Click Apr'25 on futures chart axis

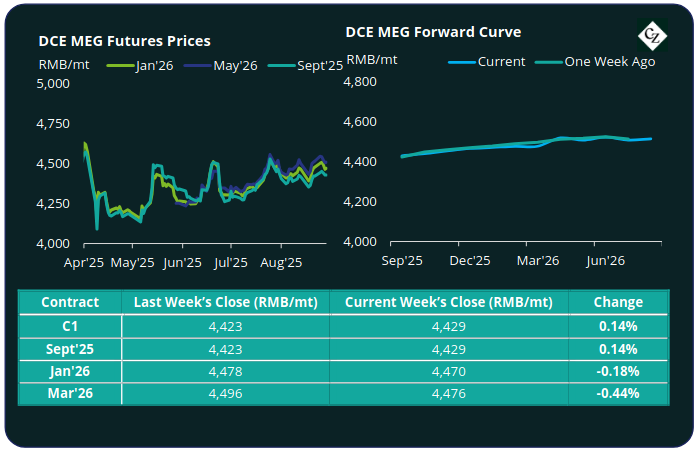tap(82, 264)
